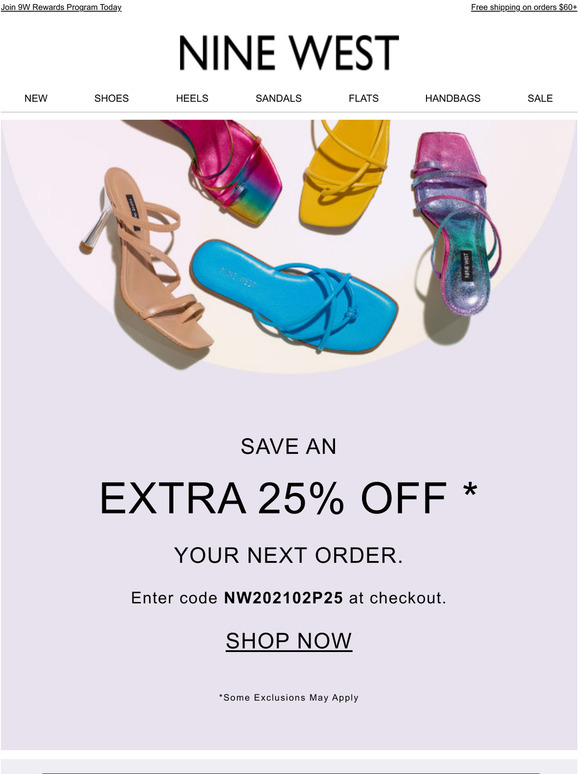This screenshot has height=774, width=580.
Task: Click the yellow strappy sandal
Action: 344,173
